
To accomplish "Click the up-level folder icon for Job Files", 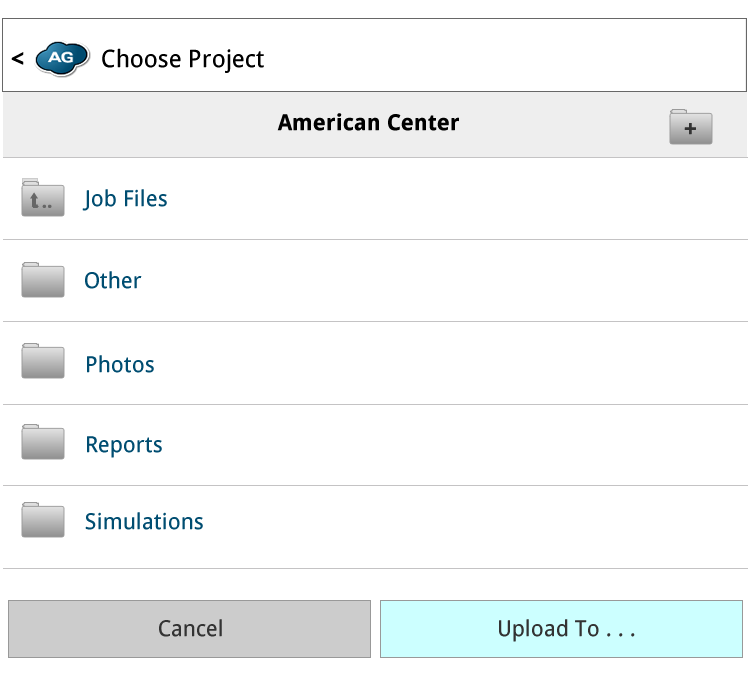I will click(x=43, y=199).
